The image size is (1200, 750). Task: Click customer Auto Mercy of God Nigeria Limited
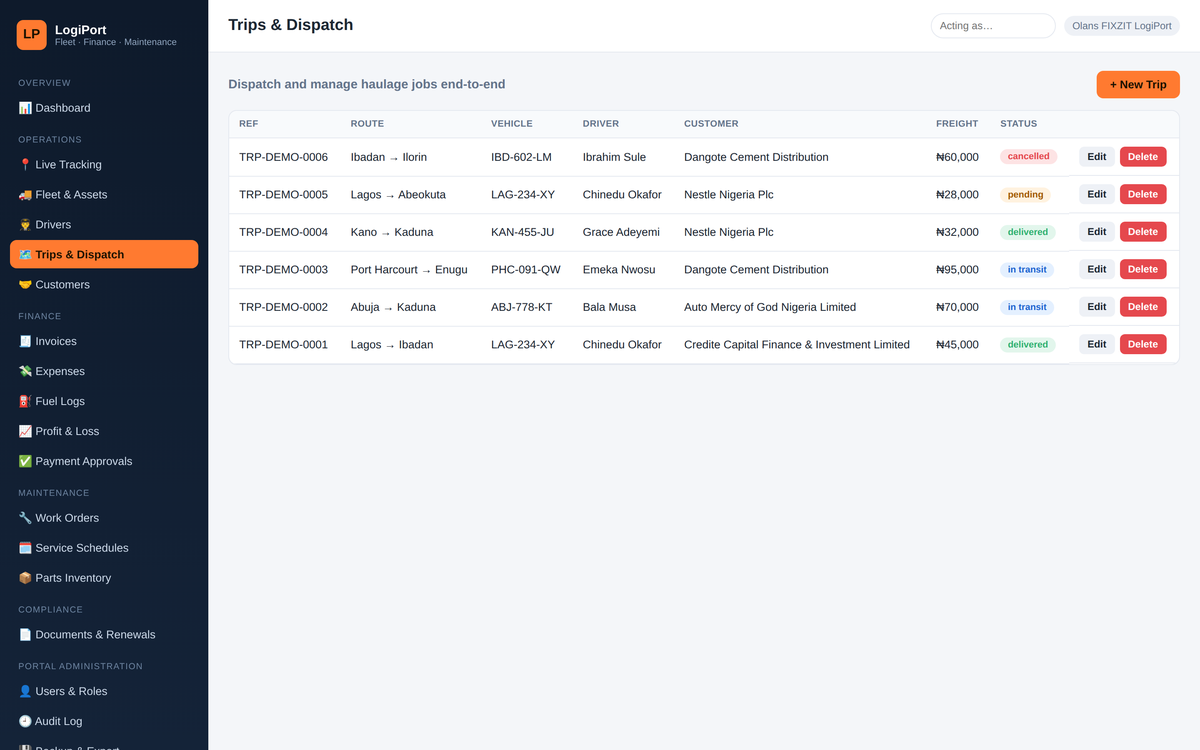tap(770, 307)
